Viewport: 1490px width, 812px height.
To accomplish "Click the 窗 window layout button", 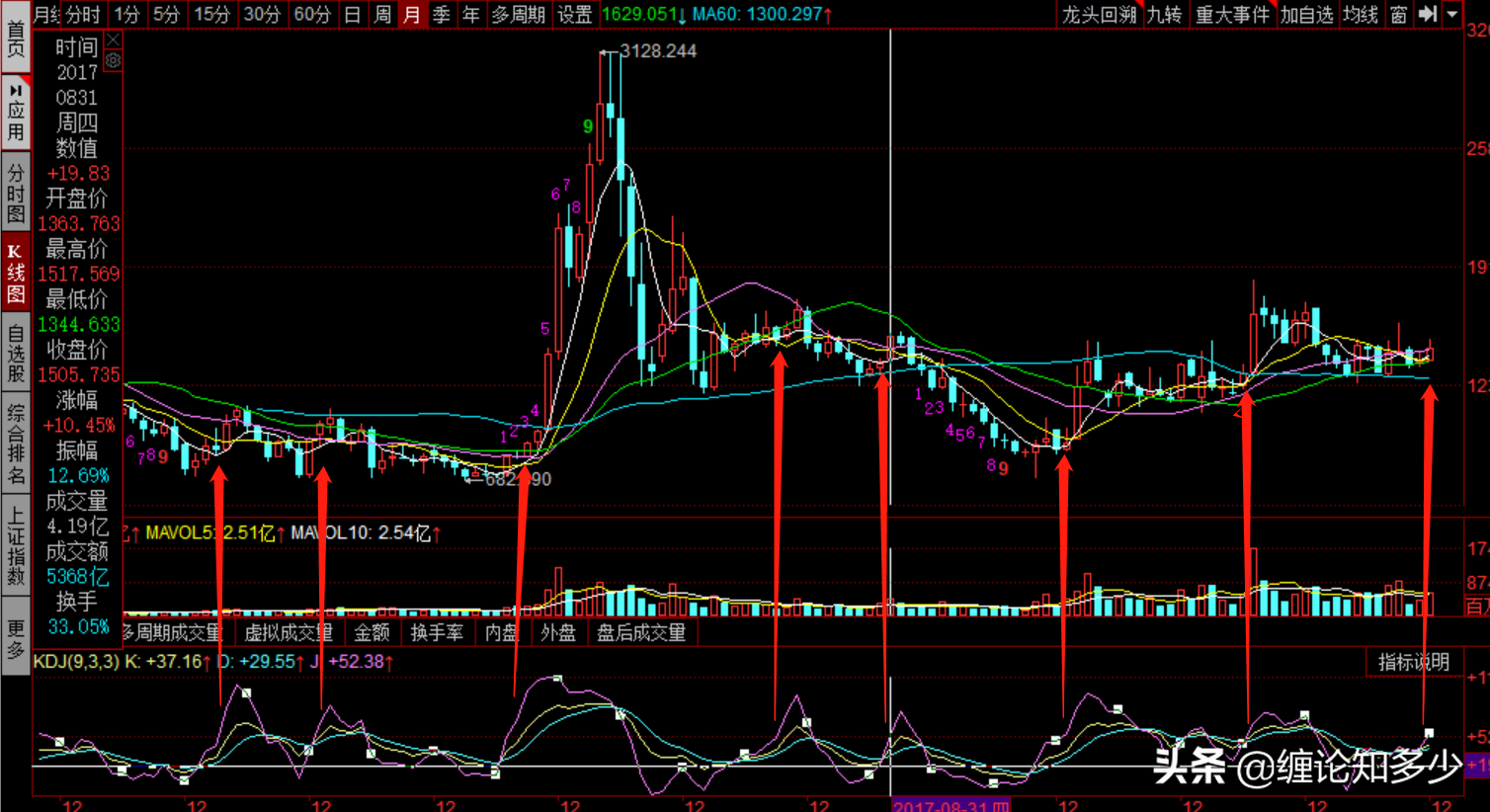I will 1398,14.
